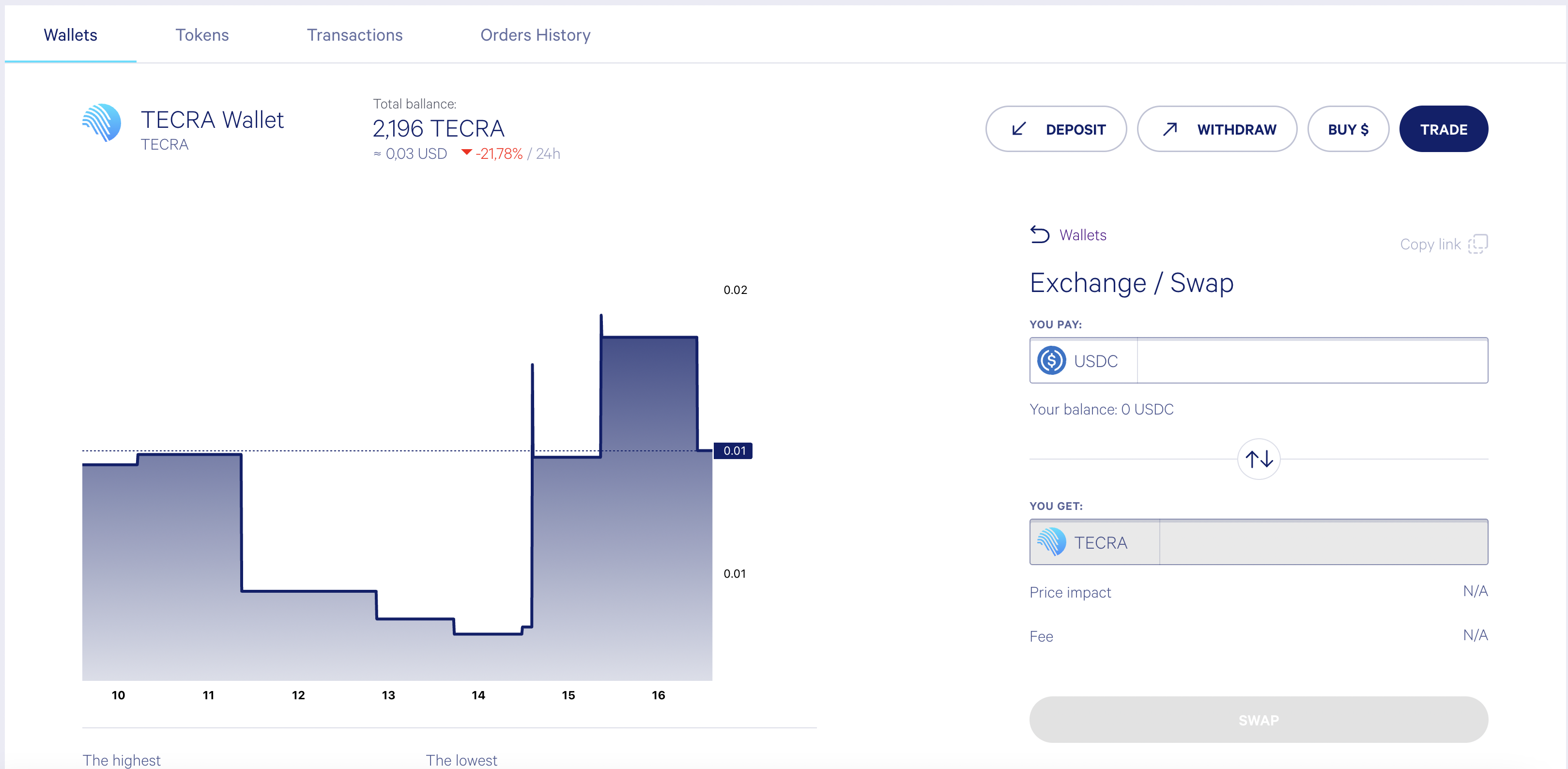This screenshot has height=769, width=1568.
Task: Open the Wallets tab
Action: [71, 35]
